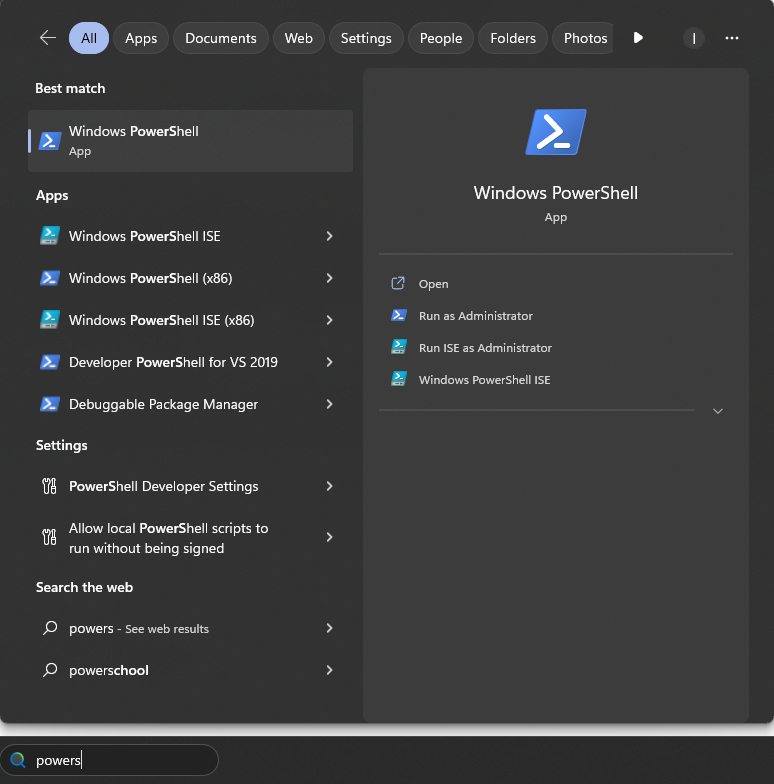The height and width of the screenshot is (784, 774).
Task: Switch to the Settings filter tab
Action: pyautogui.click(x=366, y=38)
